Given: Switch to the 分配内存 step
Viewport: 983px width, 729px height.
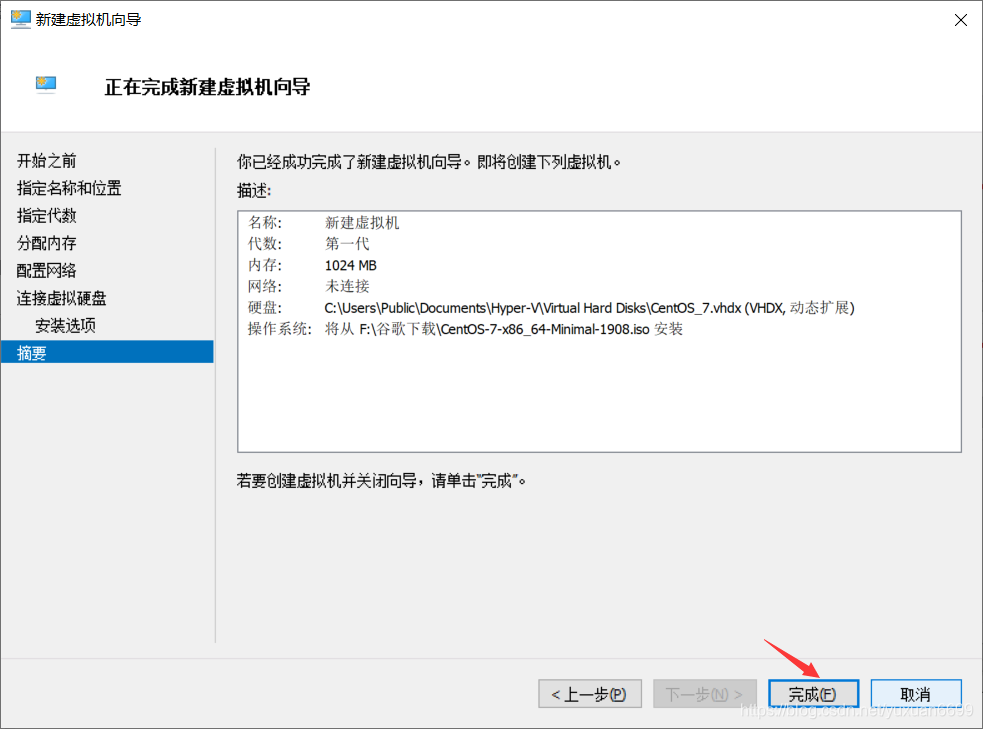Looking at the screenshot, I should [x=46, y=243].
